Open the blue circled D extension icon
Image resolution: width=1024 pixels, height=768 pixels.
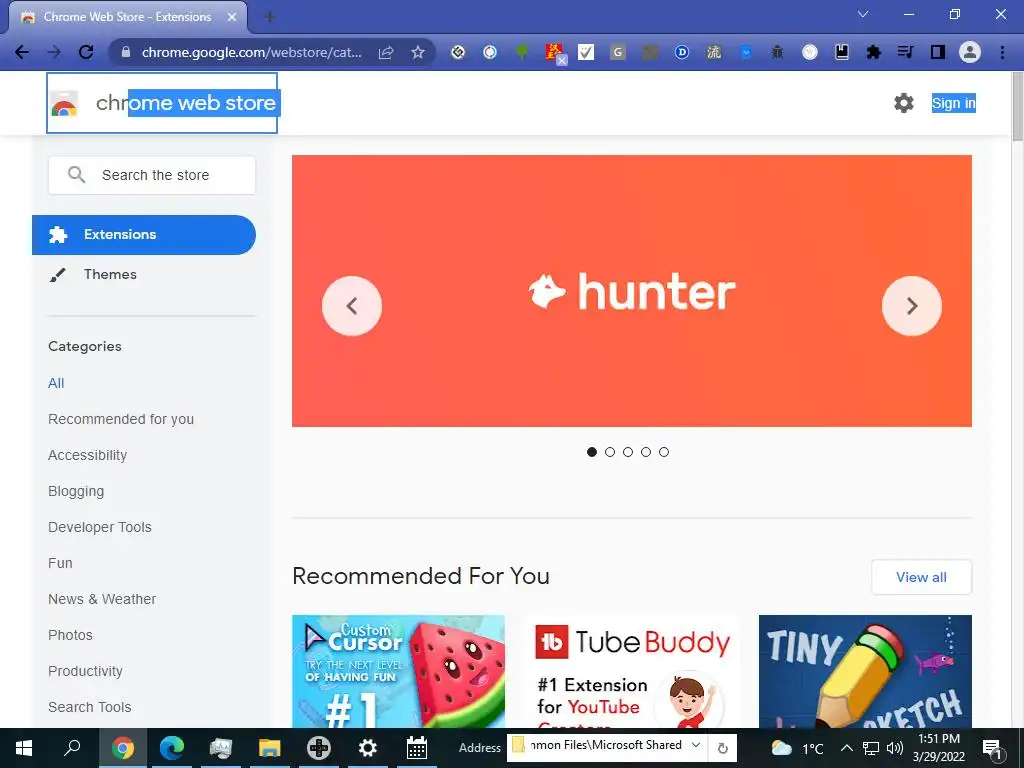(682, 52)
